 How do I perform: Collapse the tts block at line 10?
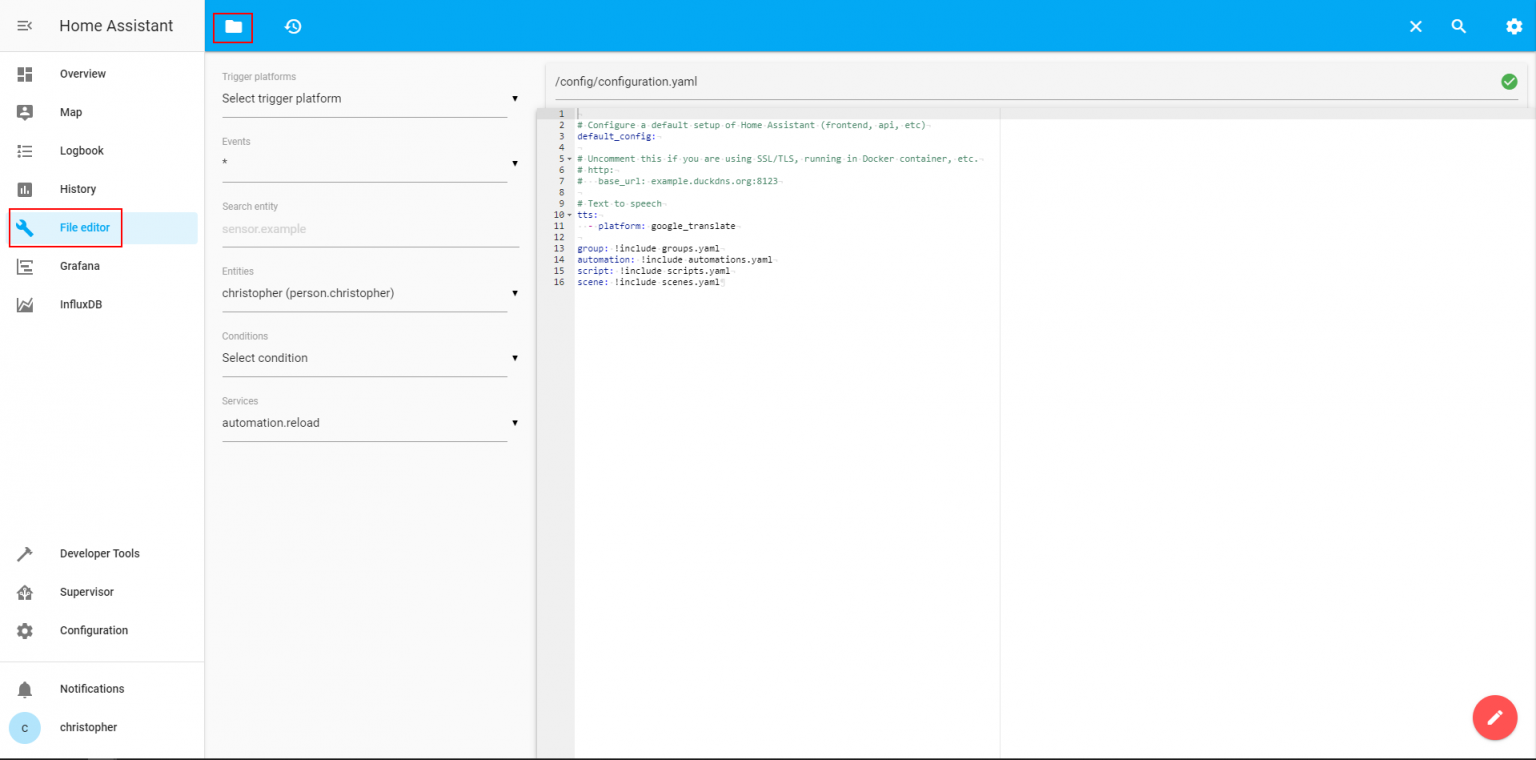pos(568,214)
